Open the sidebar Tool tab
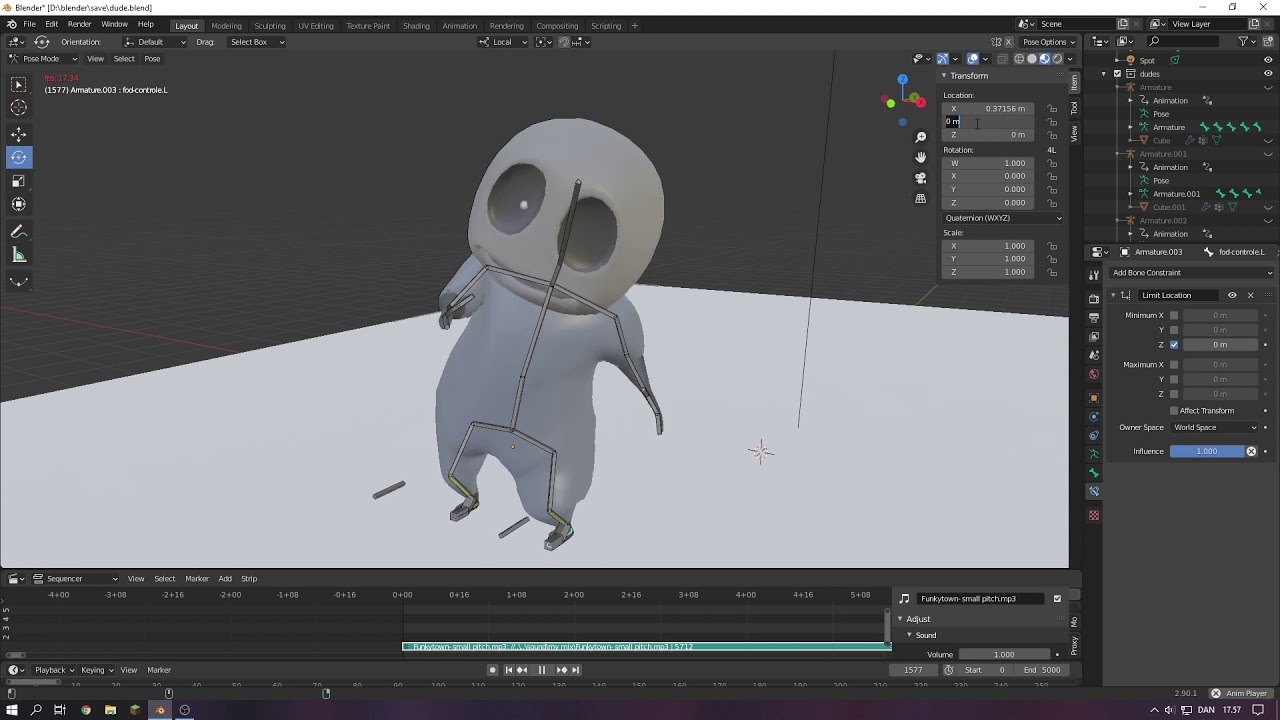Screen dimensions: 1280x720 (x=1075, y=107)
